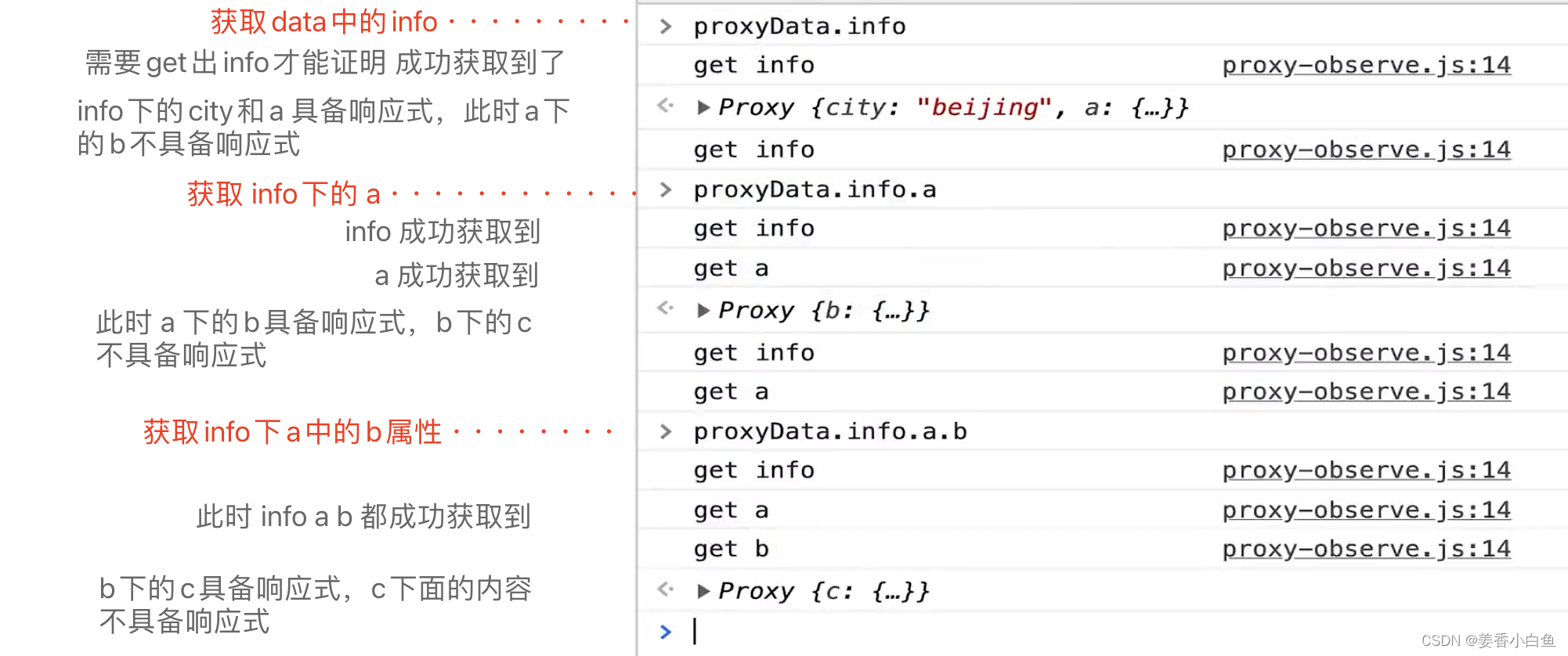Expand the Proxy {b: {…}} result triangle

coord(703,311)
